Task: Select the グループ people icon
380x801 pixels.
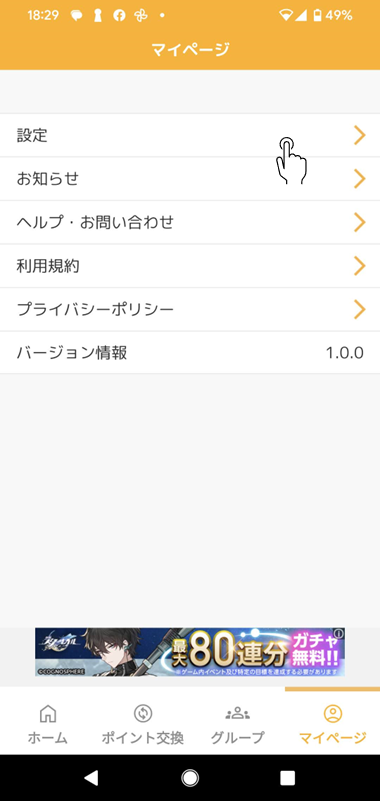Action: [238, 713]
